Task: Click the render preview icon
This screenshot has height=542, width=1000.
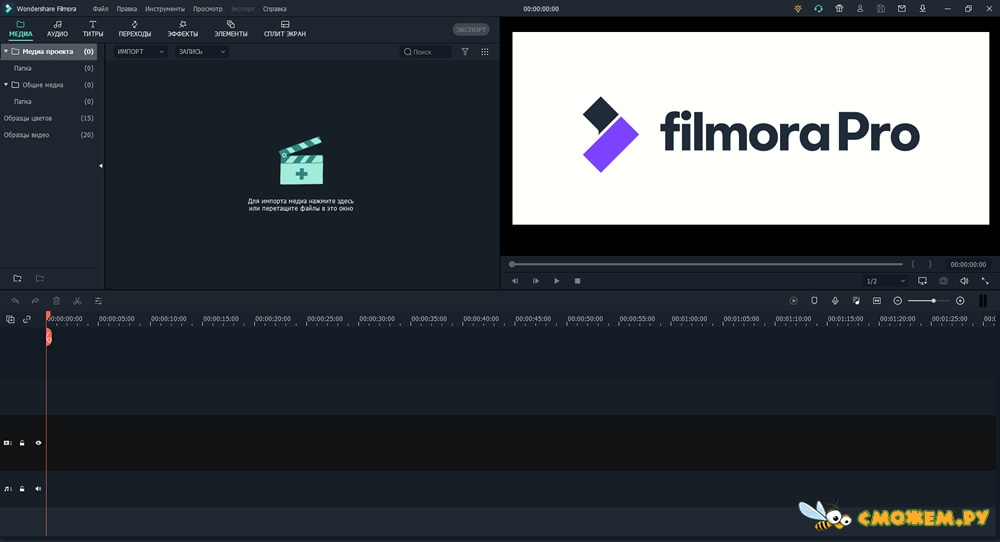Action: [793, 300]
